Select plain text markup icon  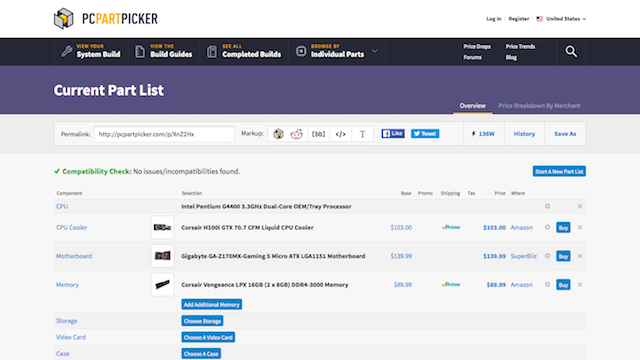362,134
